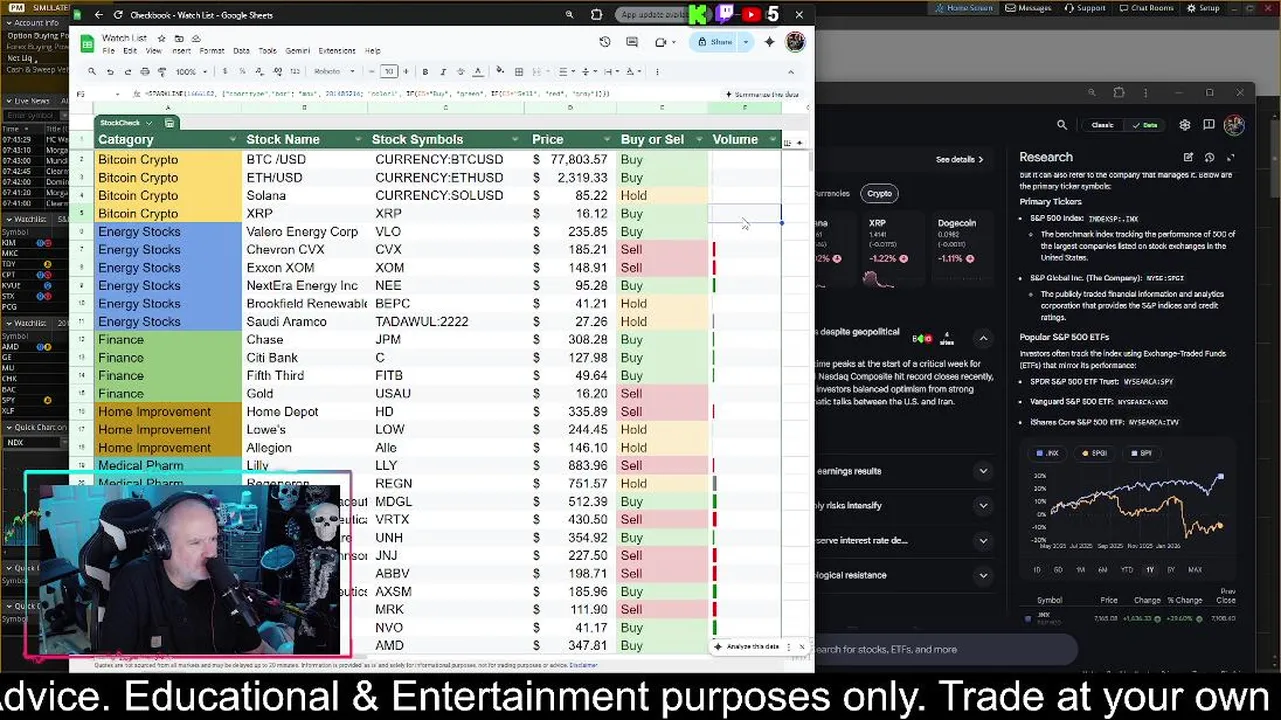Open Research panel history icon
The height and width of the screenshot is (720, 1281).
click(x=1209, y=157)
